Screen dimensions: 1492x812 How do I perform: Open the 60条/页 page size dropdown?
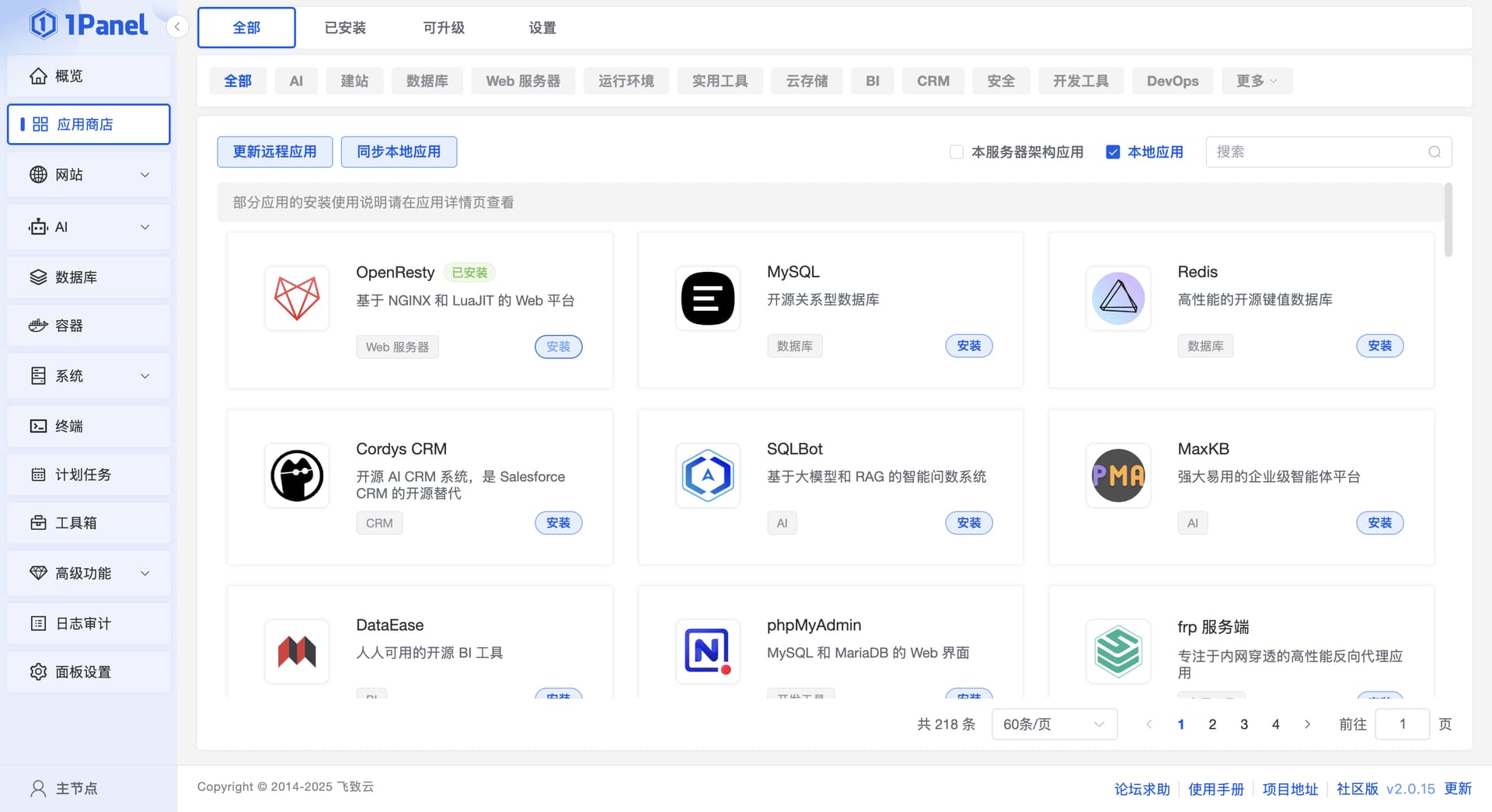pyautogui.click(x=1054, y=724)
